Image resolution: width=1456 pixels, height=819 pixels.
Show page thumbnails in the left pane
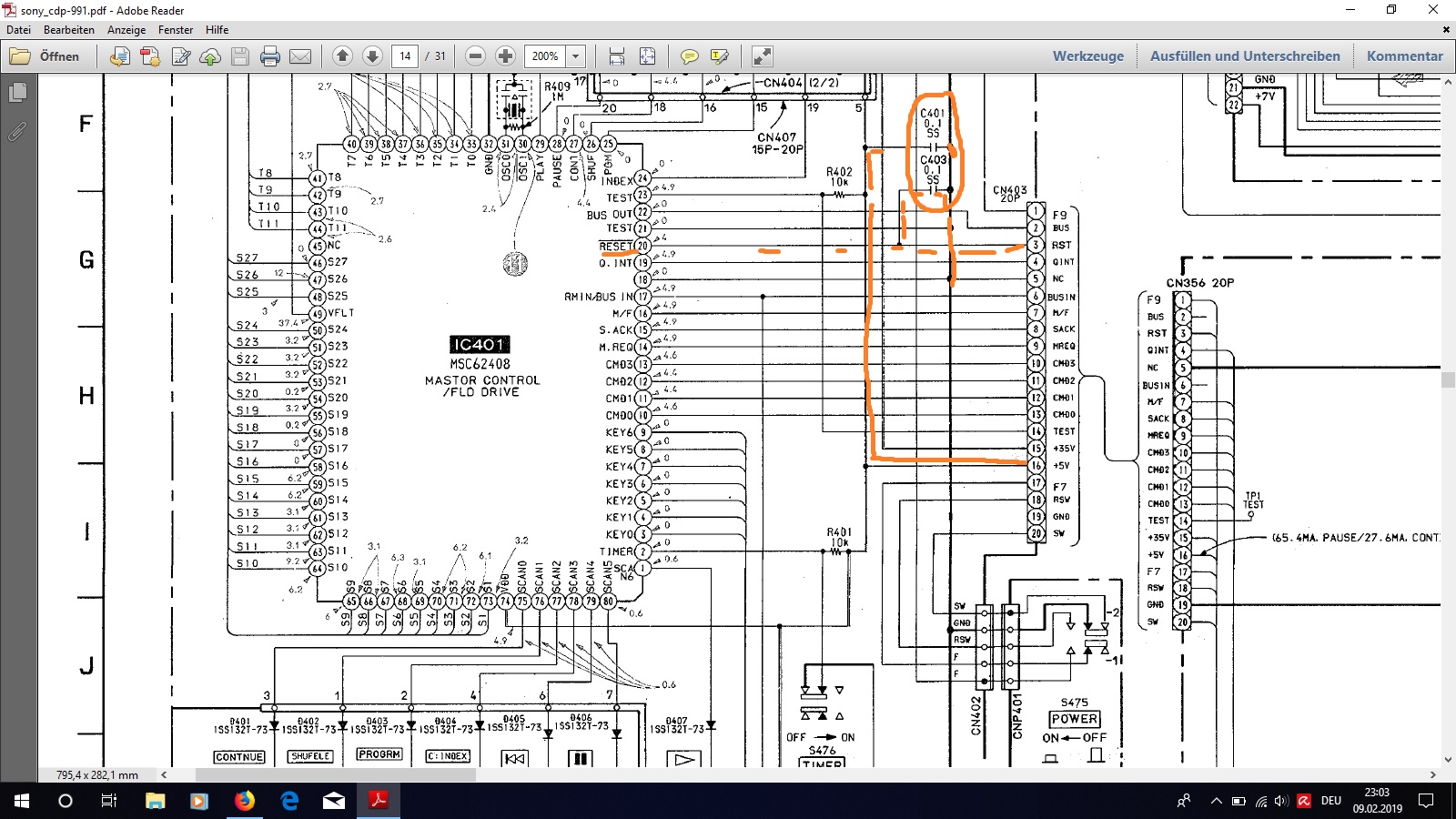tap(17, 93)
